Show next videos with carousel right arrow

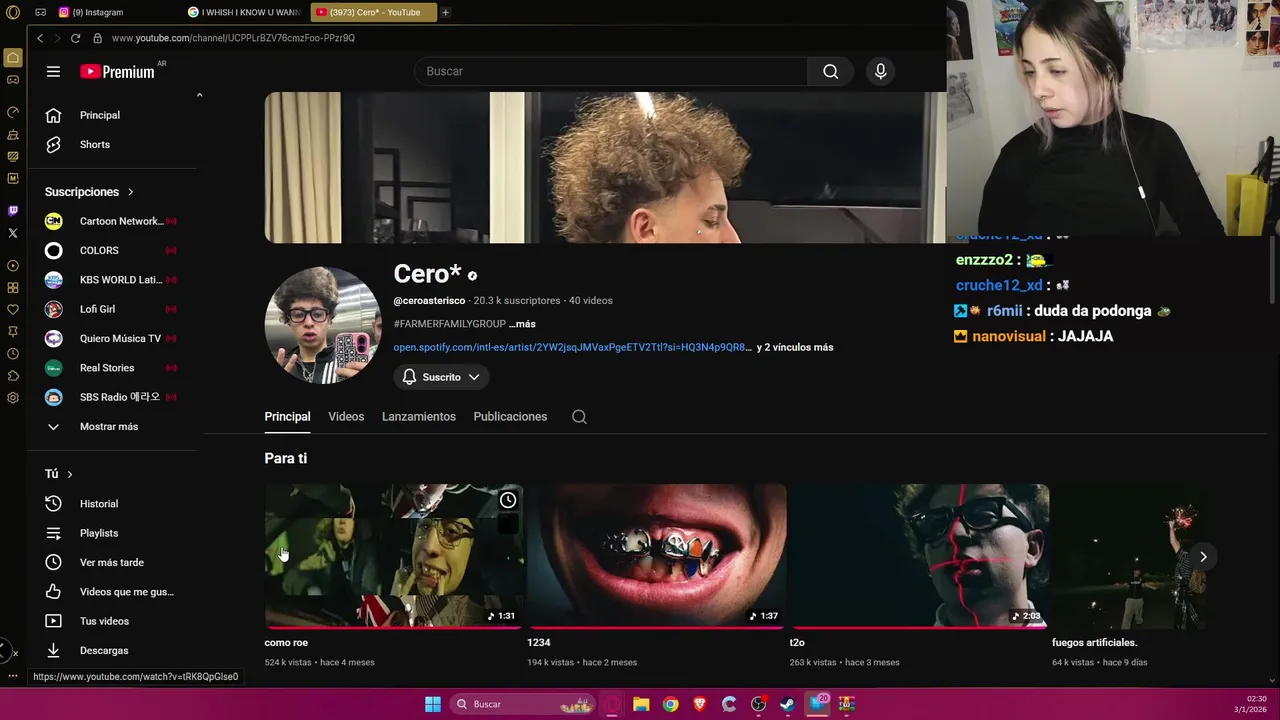click(1203, 557)
